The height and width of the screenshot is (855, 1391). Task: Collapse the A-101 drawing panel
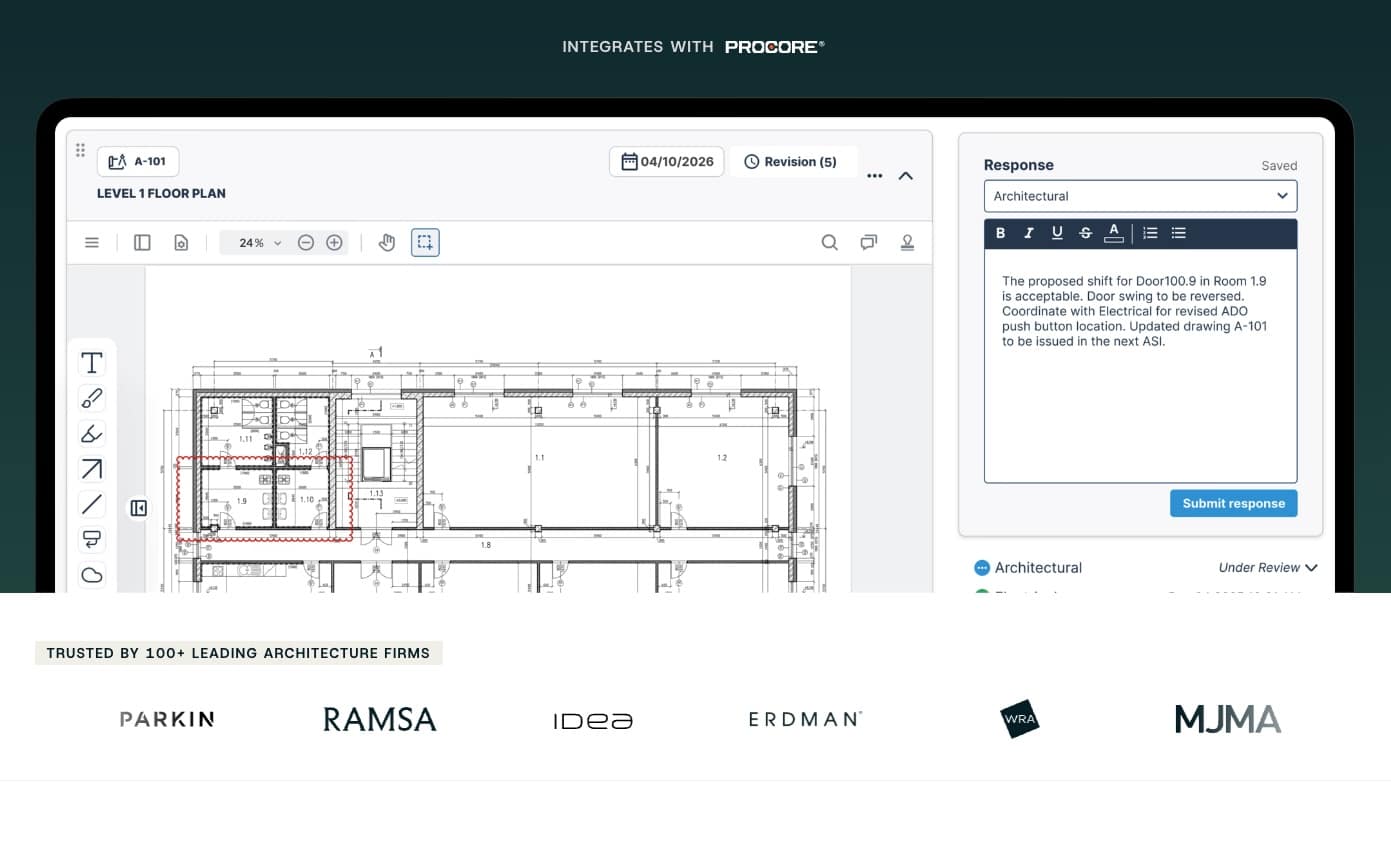[x=906, y=176]
